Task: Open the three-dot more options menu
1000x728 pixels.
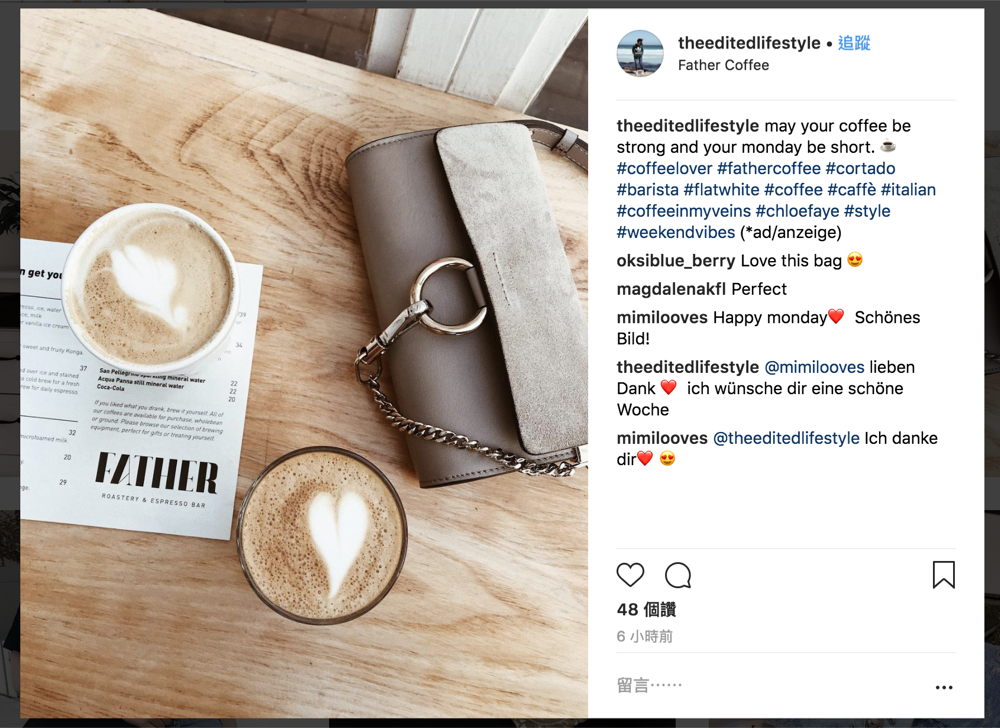Action: click(944, 687)
